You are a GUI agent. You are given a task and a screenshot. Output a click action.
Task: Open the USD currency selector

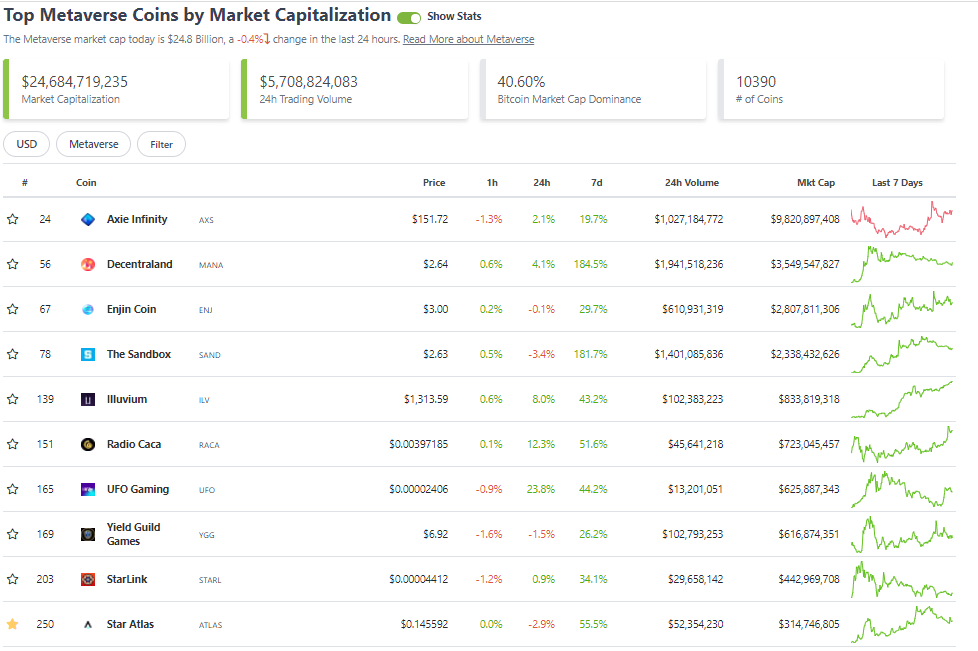(x=26, y=144)
